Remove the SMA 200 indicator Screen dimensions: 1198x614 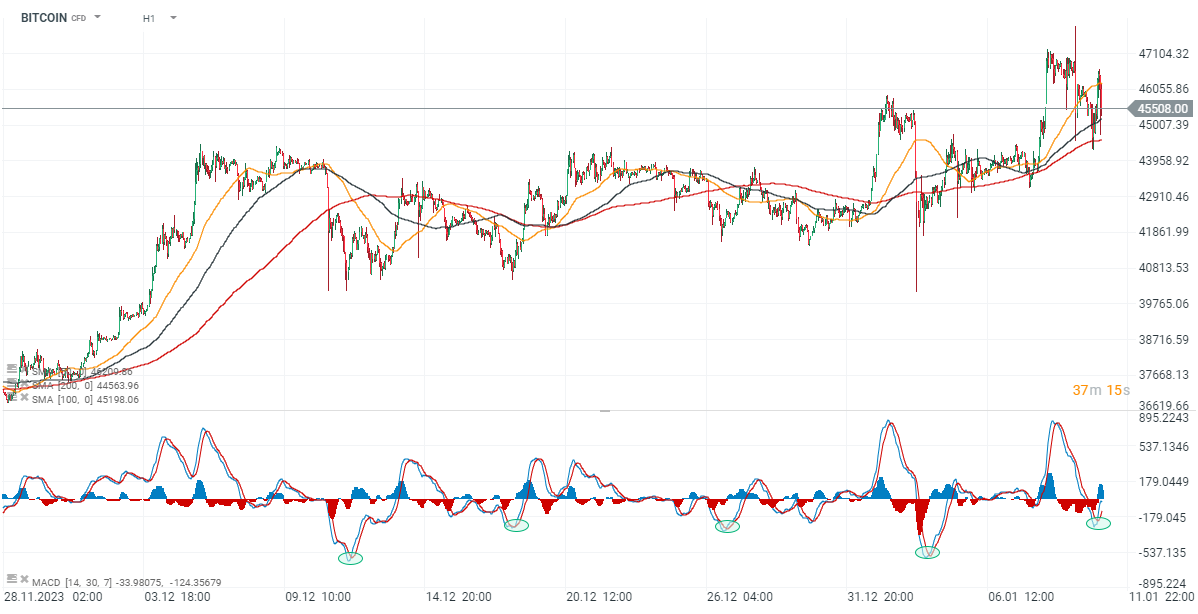click(x=23, y=385)
